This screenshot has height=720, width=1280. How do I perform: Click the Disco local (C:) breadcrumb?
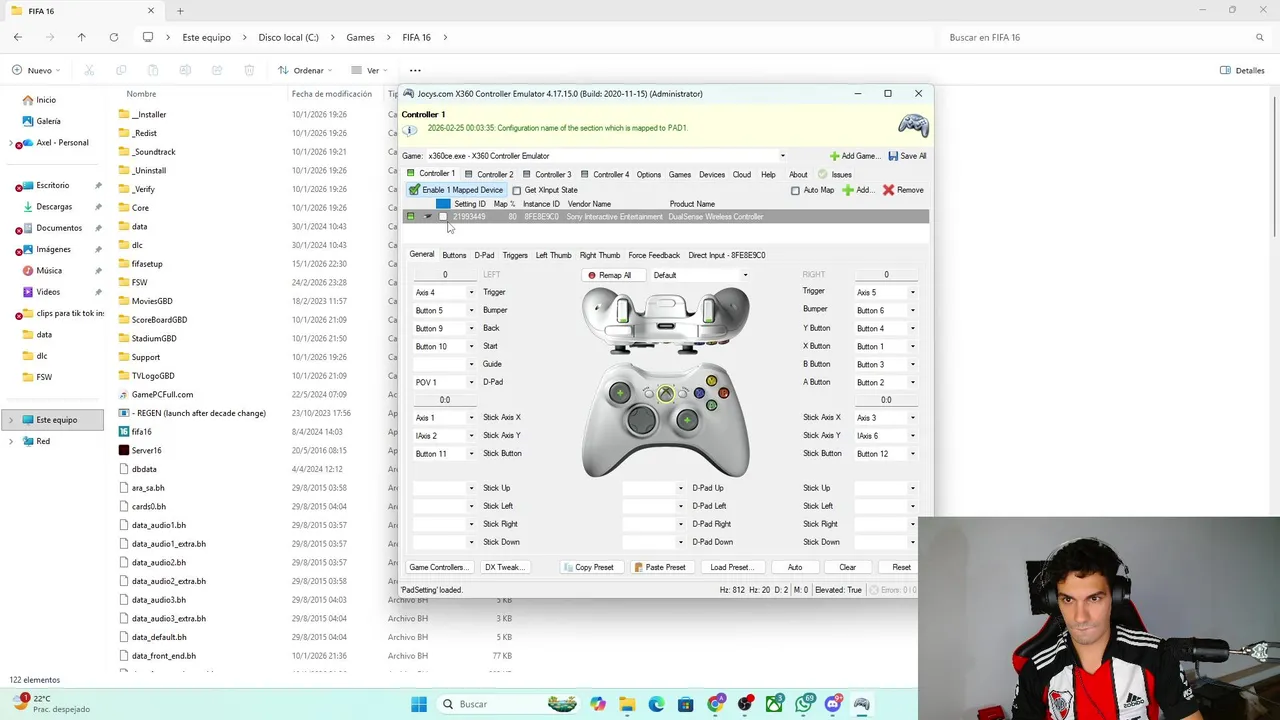click(x=289, y=37)
